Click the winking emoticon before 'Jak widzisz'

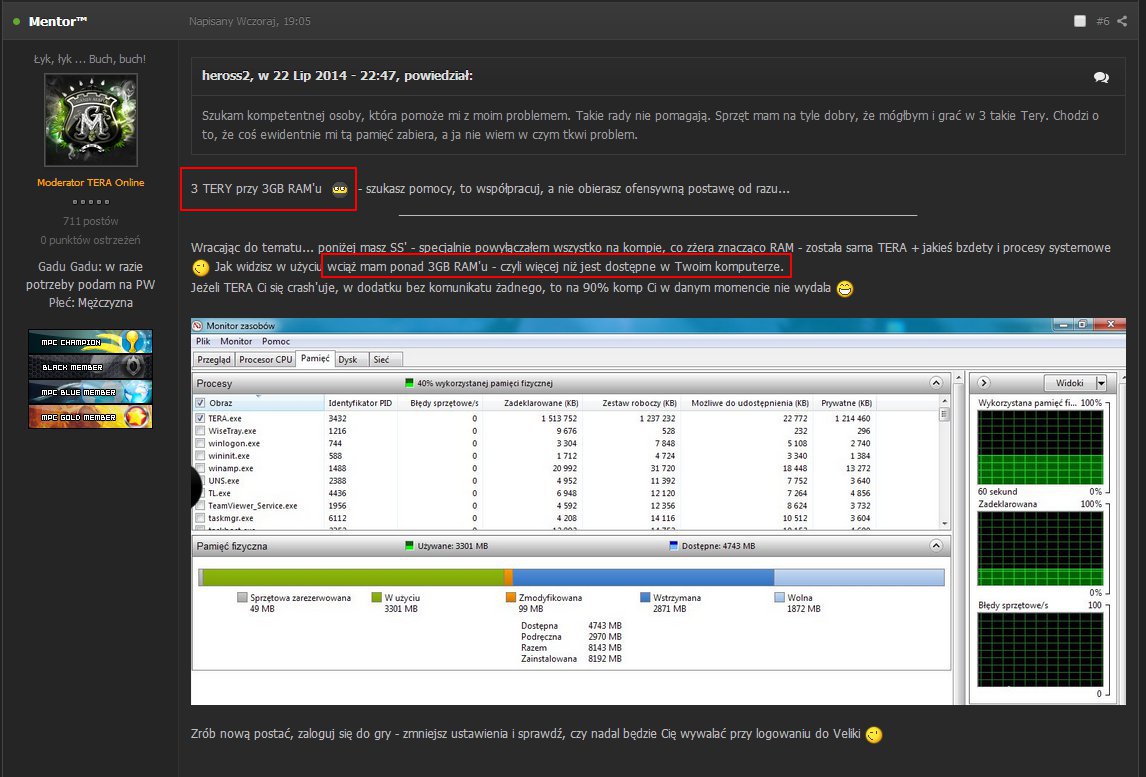pos(200,268)
